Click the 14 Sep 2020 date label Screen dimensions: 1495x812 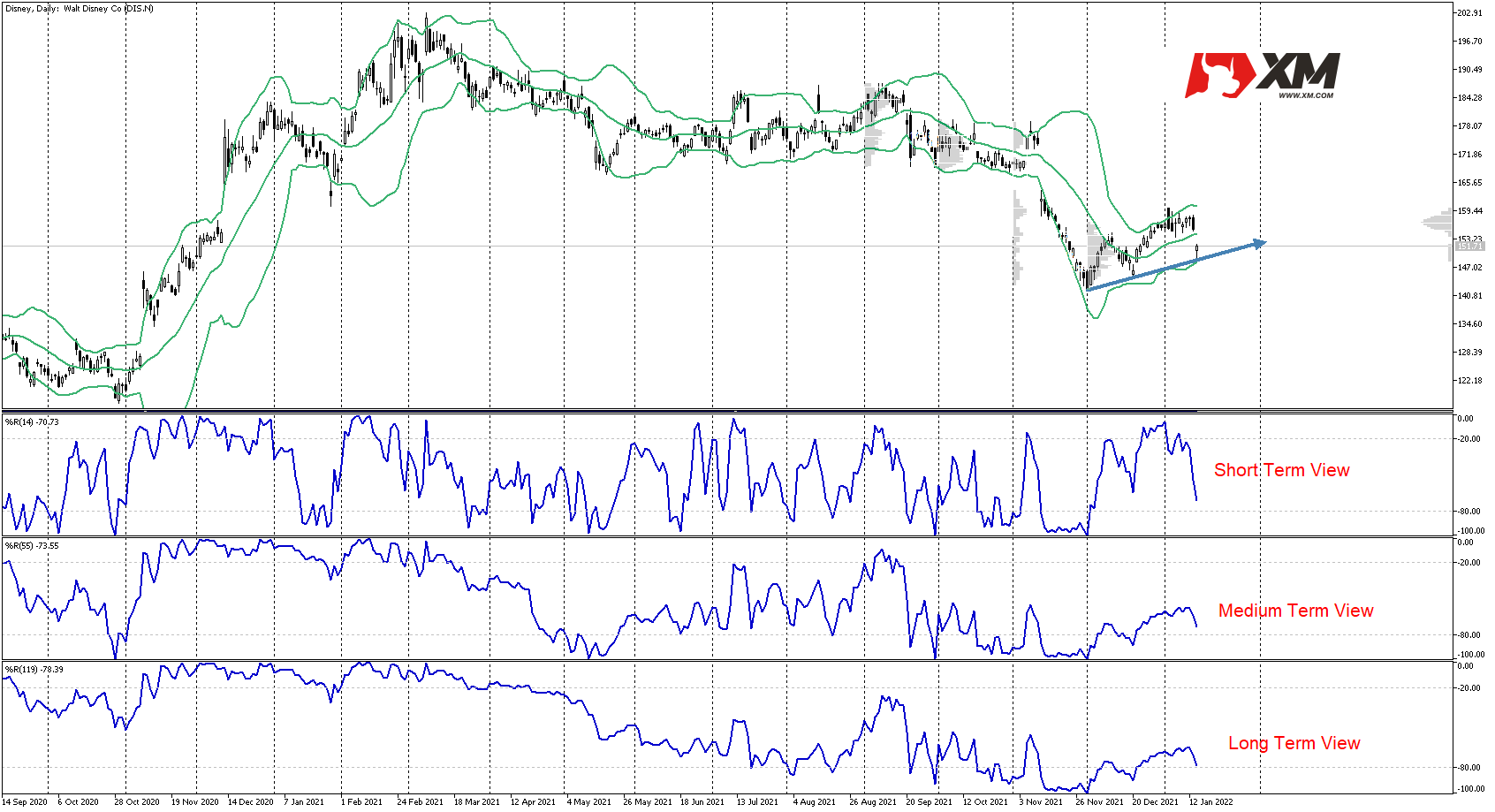pos(25,802)
